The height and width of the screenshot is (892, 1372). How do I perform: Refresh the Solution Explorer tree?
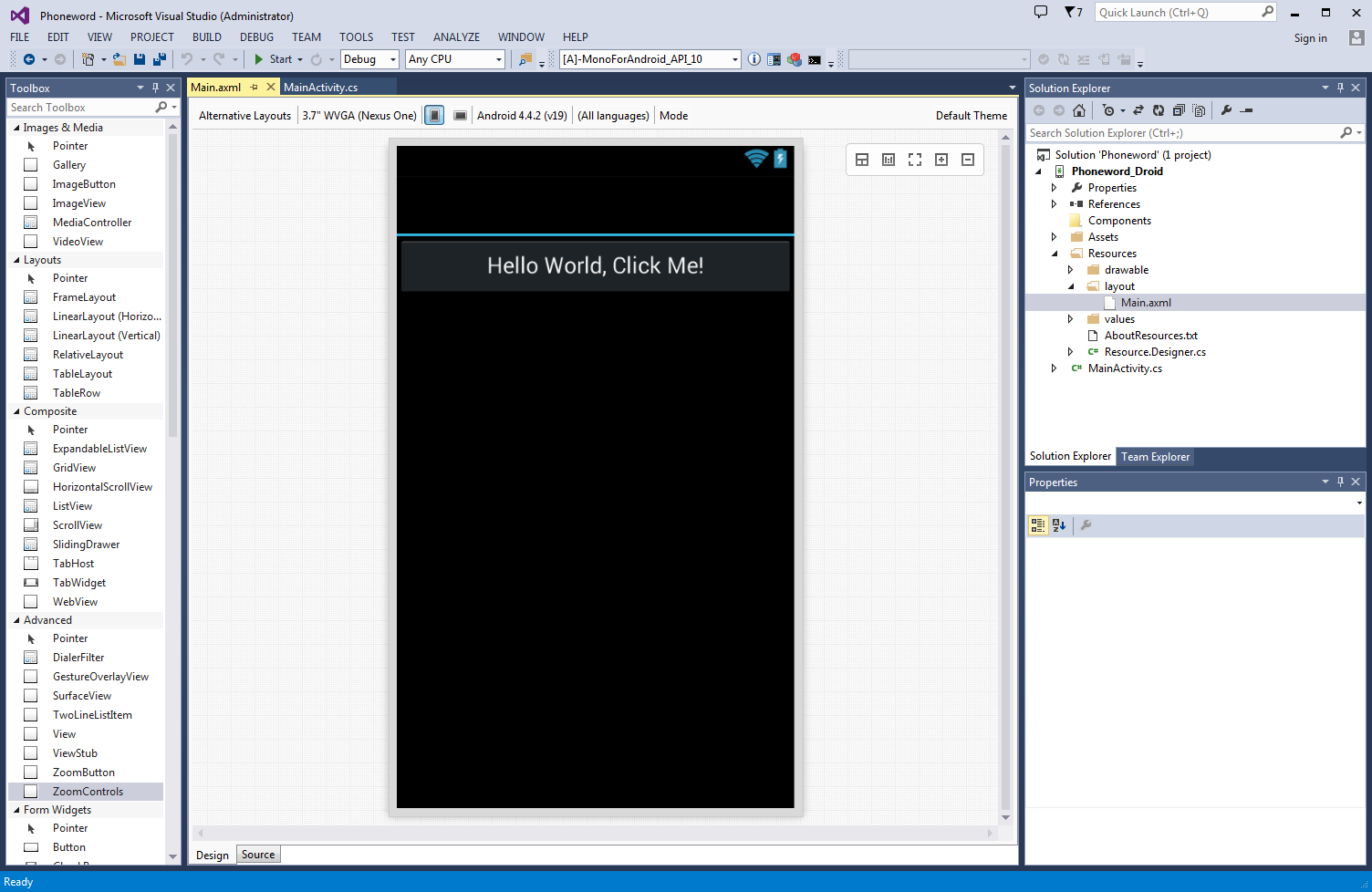1159,110
